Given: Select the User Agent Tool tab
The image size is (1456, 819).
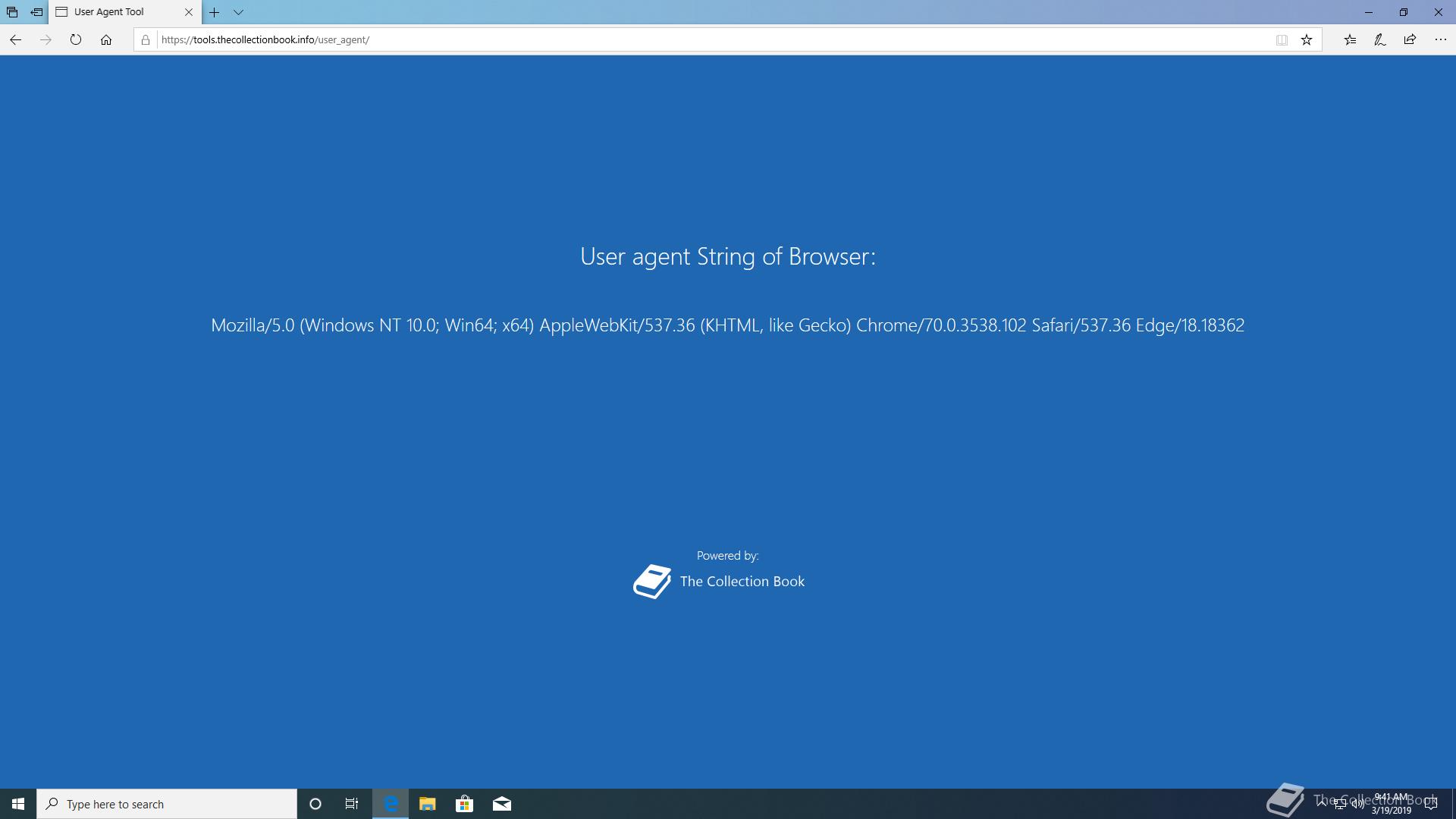Looking at the screenshot, I should [x=114, y=12].
